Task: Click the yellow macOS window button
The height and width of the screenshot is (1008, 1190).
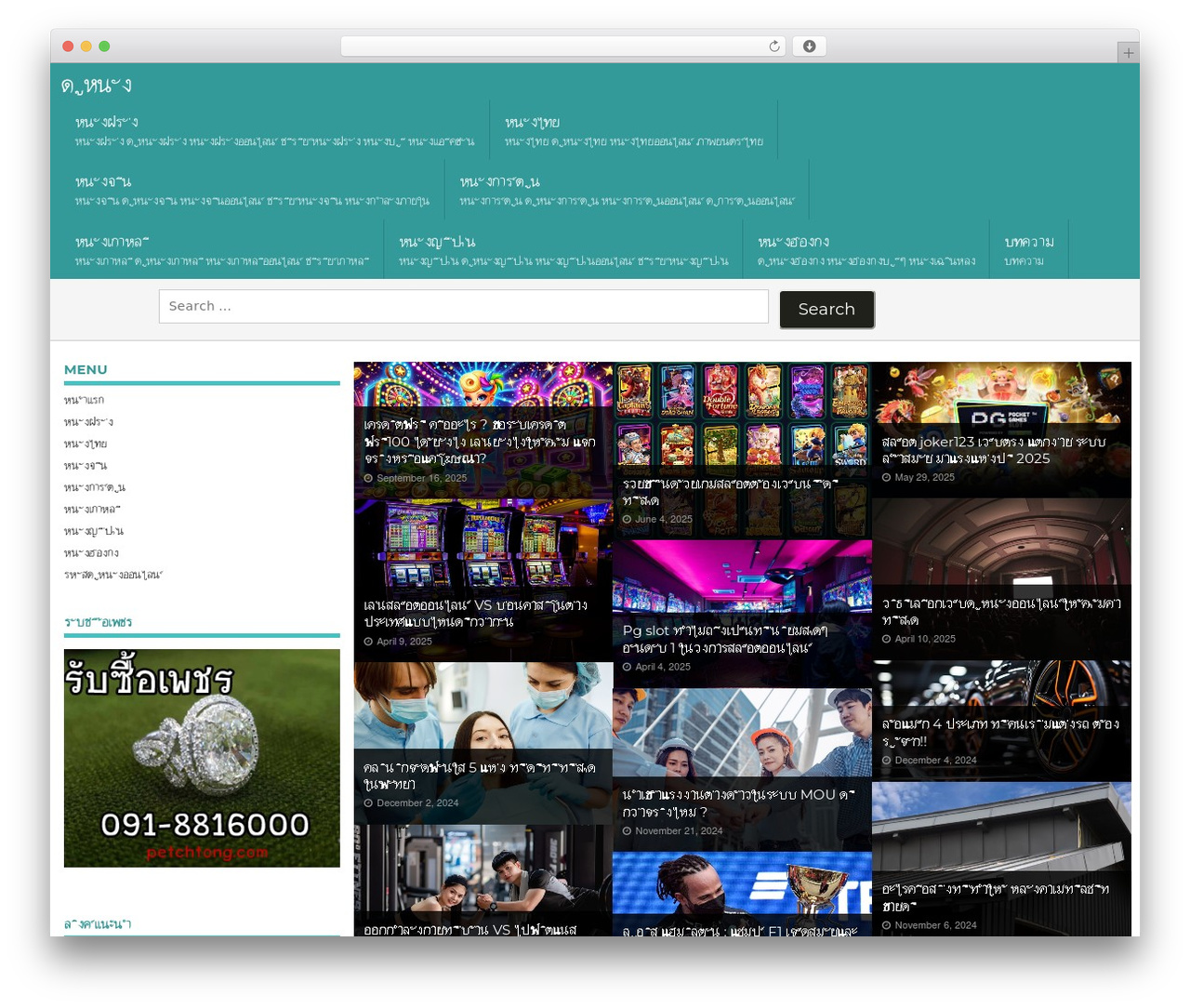Action: pos(86,46)
